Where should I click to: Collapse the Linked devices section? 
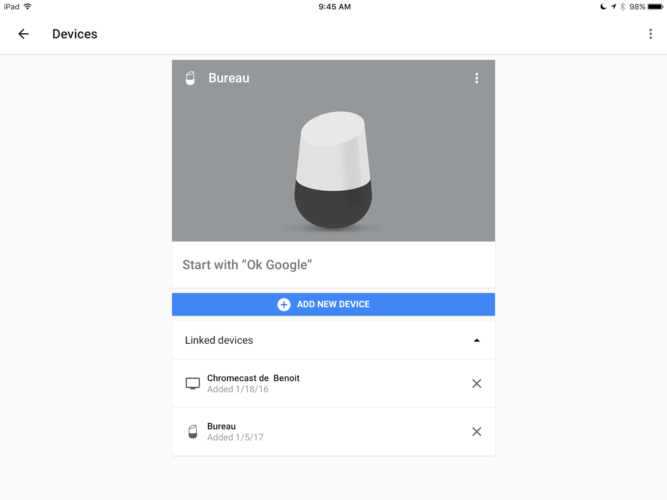pyautogui.click(x=476, y=340)
